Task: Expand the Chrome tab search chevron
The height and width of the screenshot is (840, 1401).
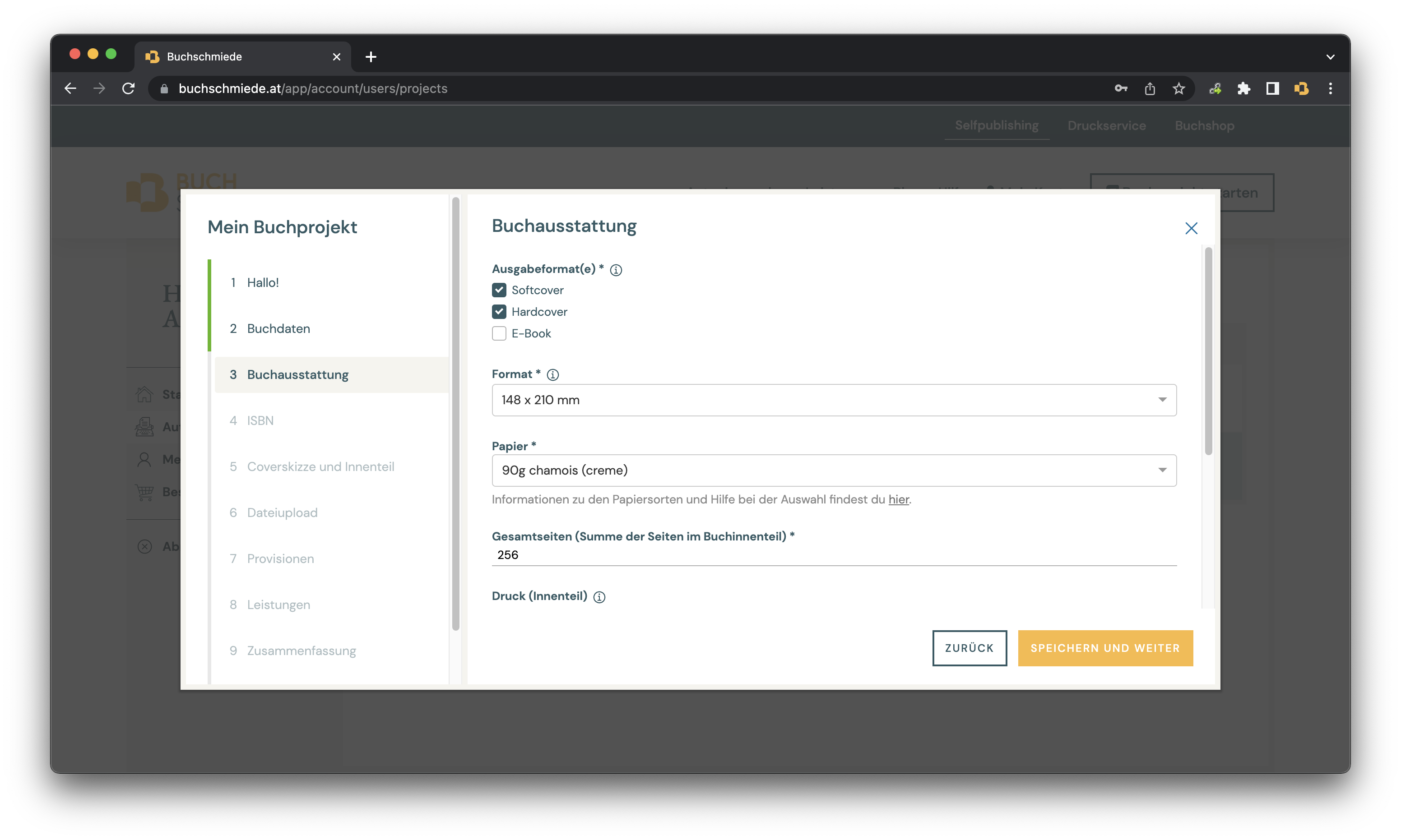Action: pyautogui.click(x=1330, y=56)
